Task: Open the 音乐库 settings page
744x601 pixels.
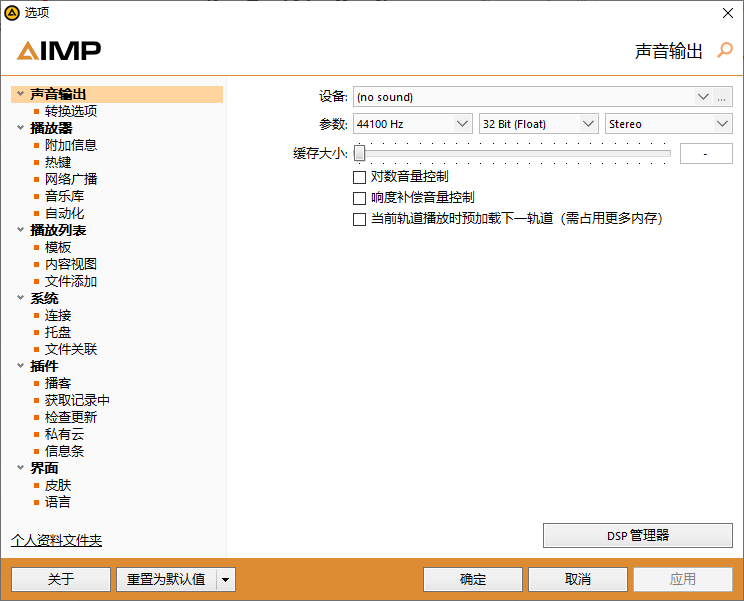Action: pyautogui.click(x=65, y=196)
